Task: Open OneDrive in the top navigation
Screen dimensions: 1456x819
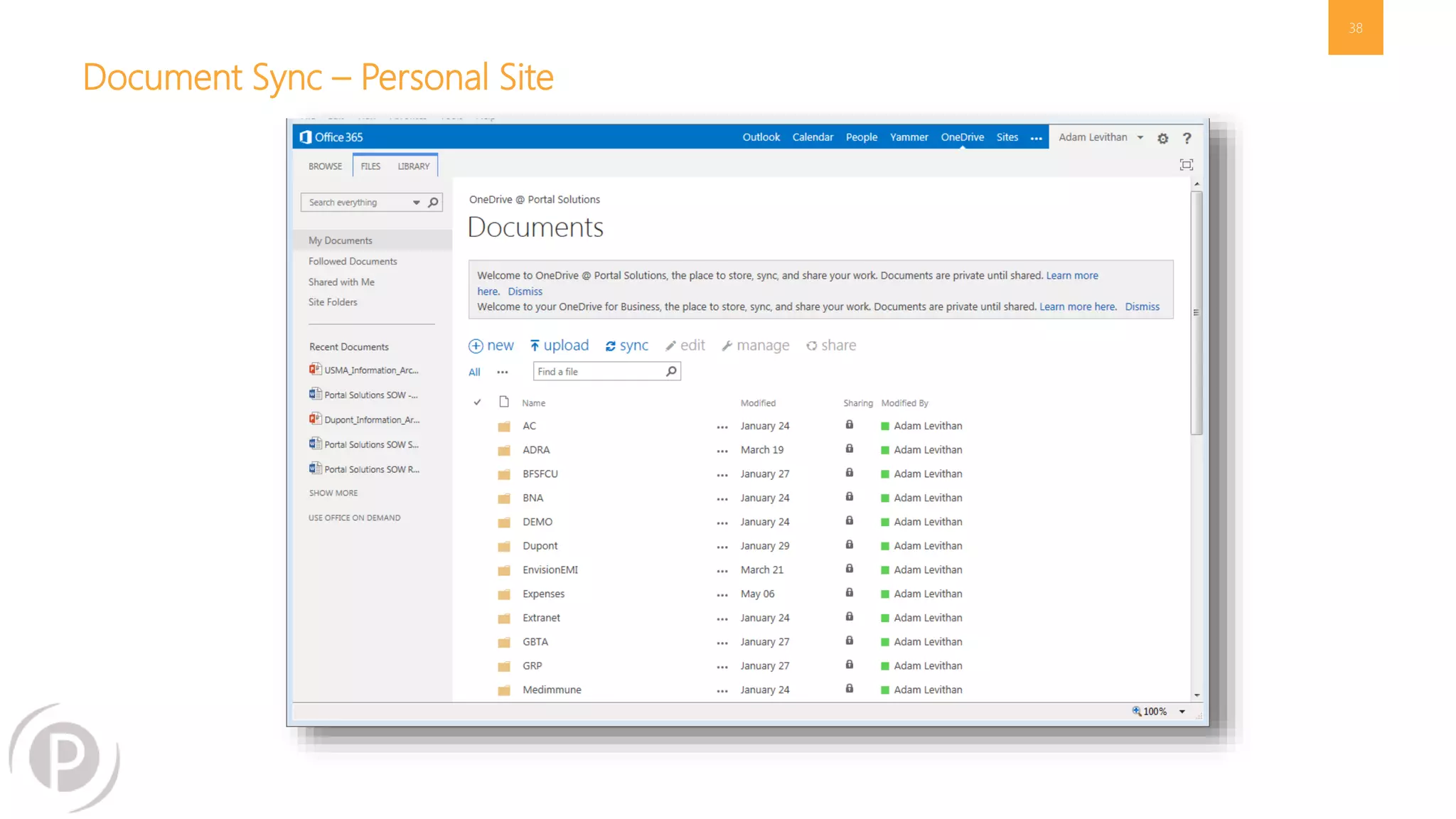Action: pyautogui.click(x=962, y=137)
